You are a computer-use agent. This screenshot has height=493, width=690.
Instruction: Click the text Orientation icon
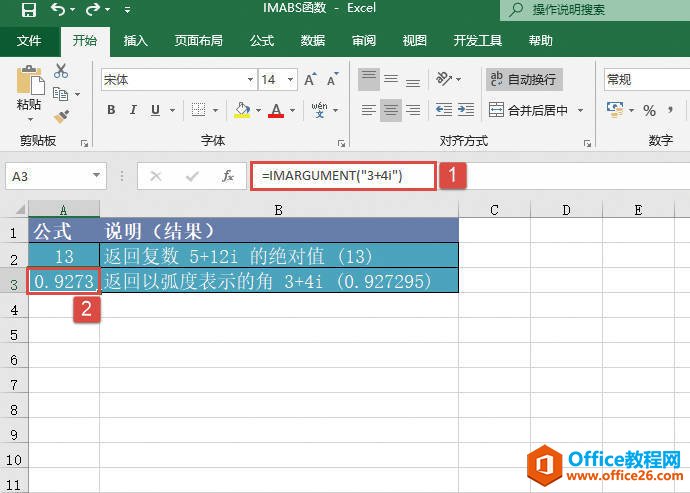tap(444, 79)
